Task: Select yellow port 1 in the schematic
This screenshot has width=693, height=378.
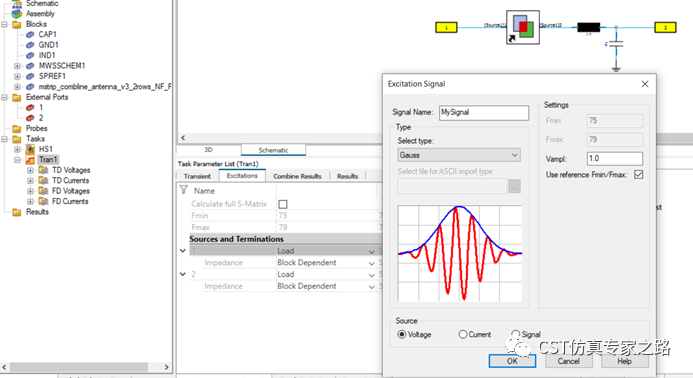Action: [446, 27]
